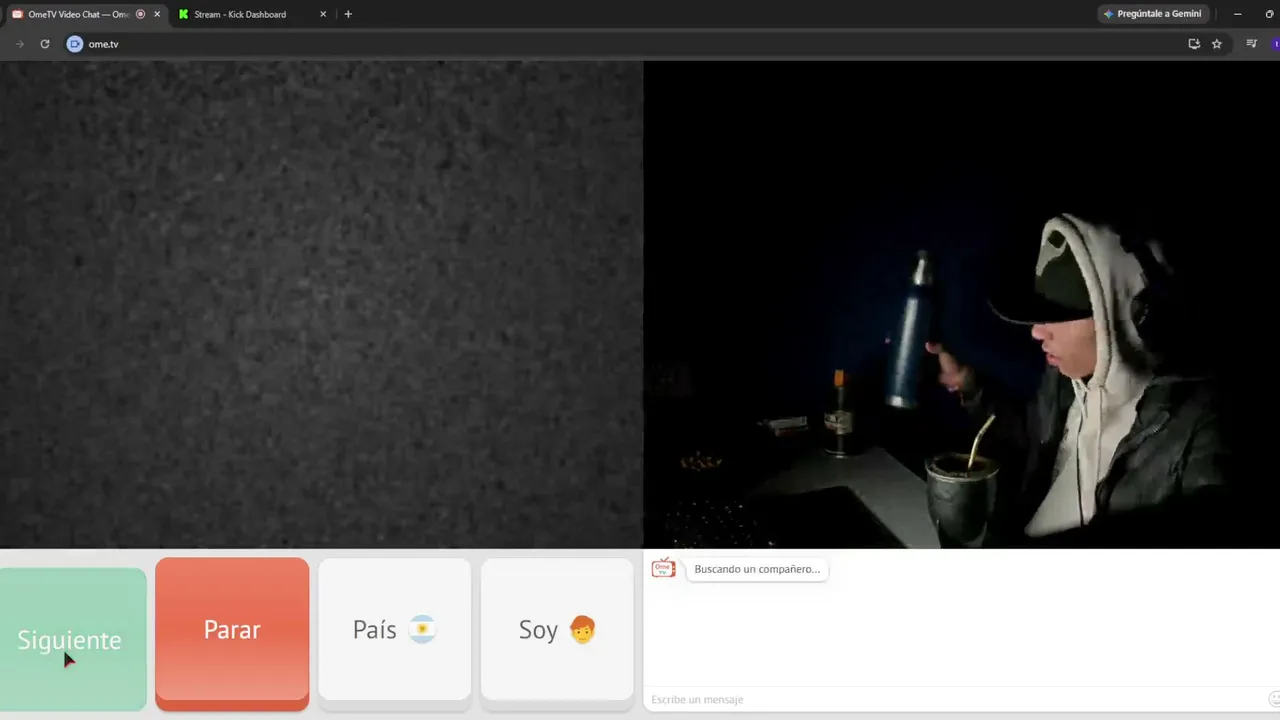Close the OmeTV Video Chat tab
This screenshot has height=720, width=1280.
(157, 14)
